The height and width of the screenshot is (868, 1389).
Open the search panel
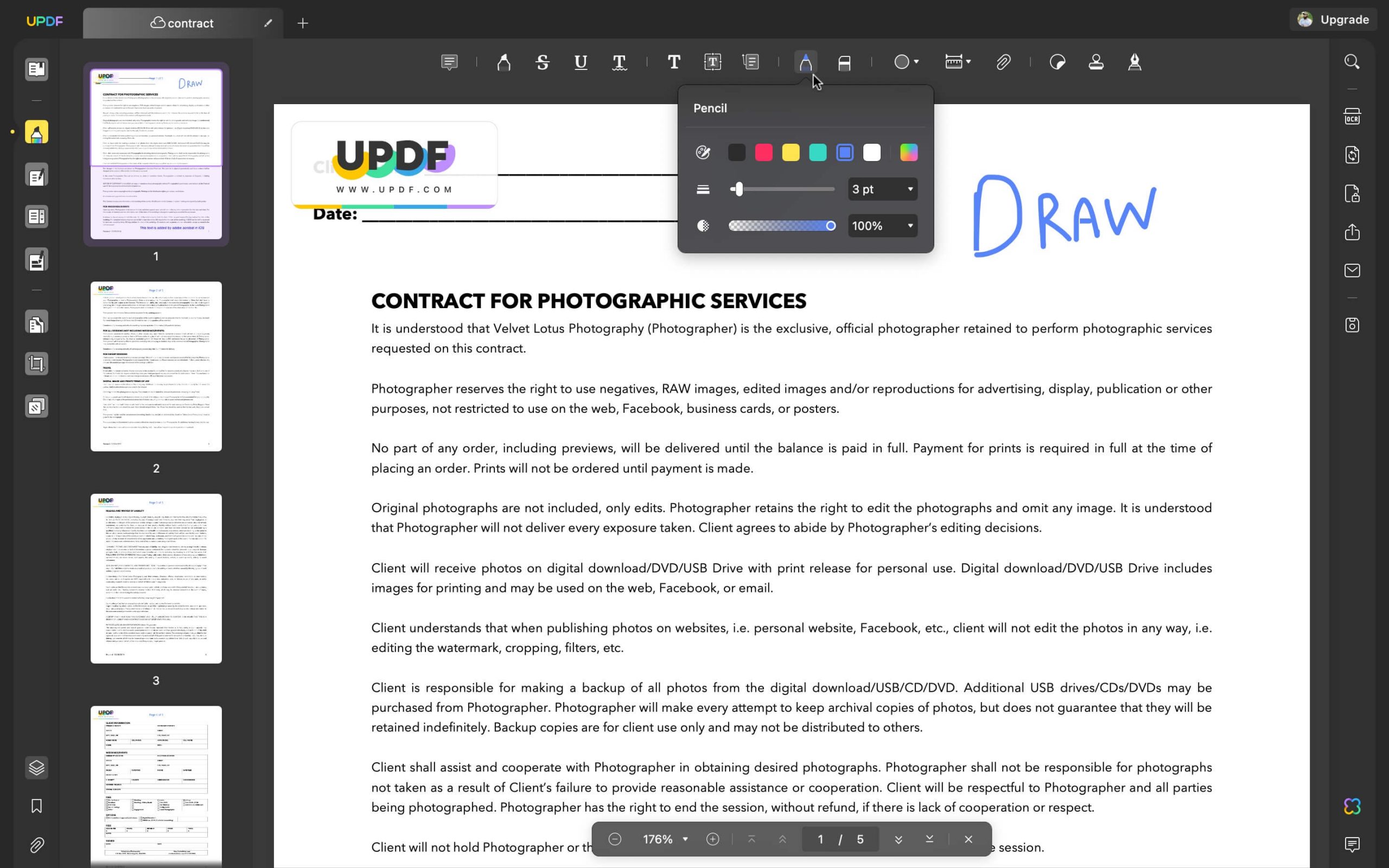point(1352,61)
